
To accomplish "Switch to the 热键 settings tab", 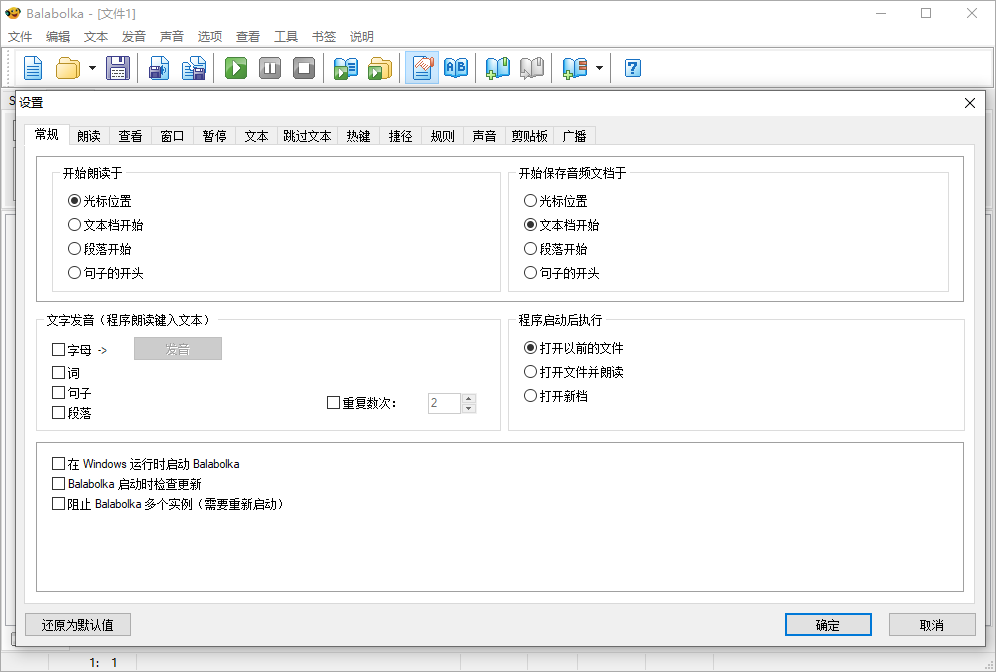I will (358, 135).
